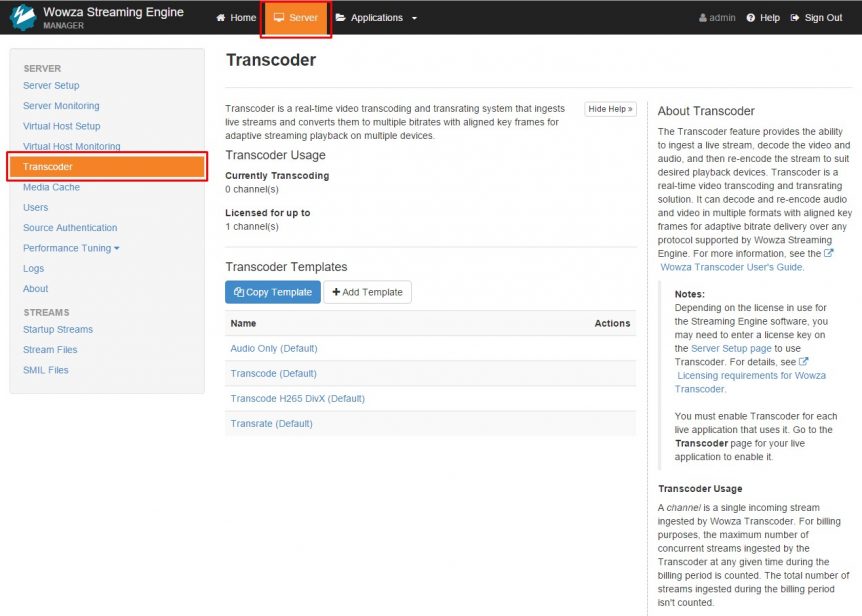Screen dimensions: 862x616
Task: Click the admin user icon
Action: 703,17
